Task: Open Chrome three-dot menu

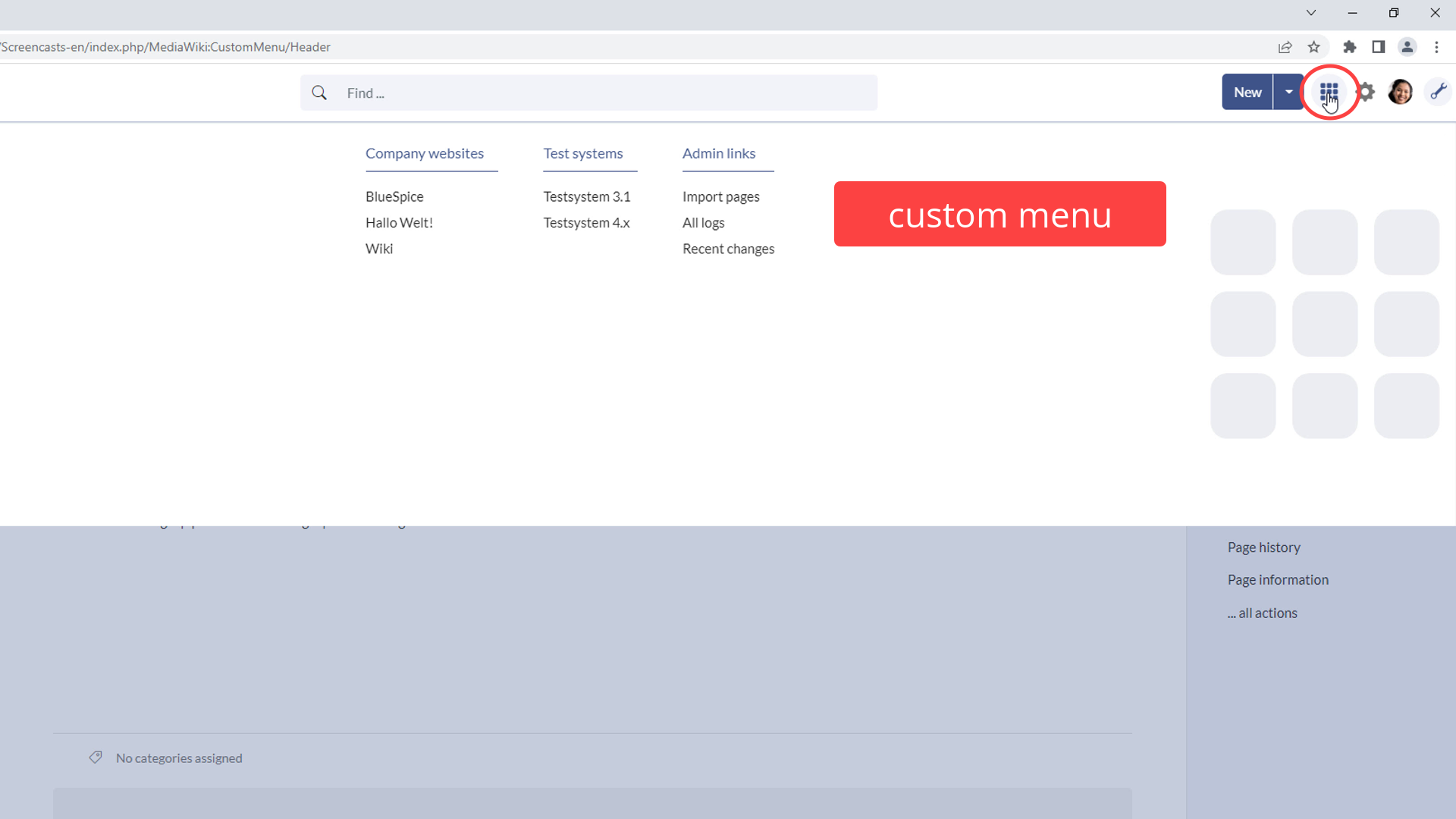Action: [1436, 47]
